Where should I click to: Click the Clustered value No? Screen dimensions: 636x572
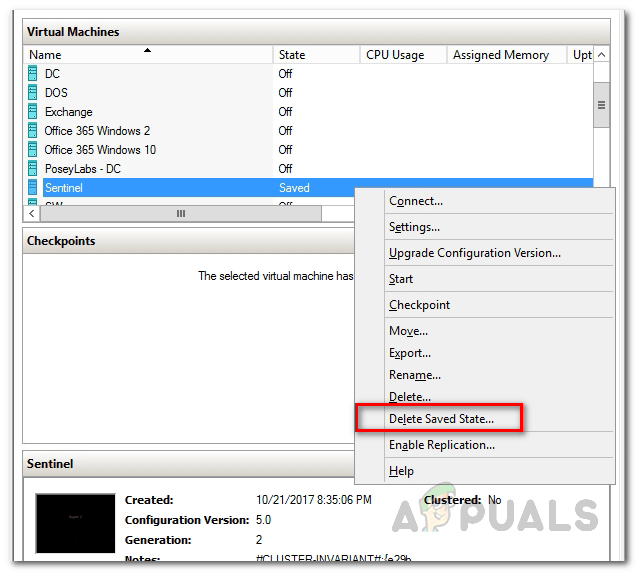(x=494, y=500)
